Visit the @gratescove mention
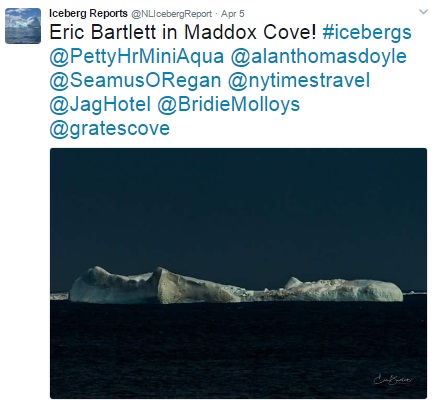 coord(110,129)
